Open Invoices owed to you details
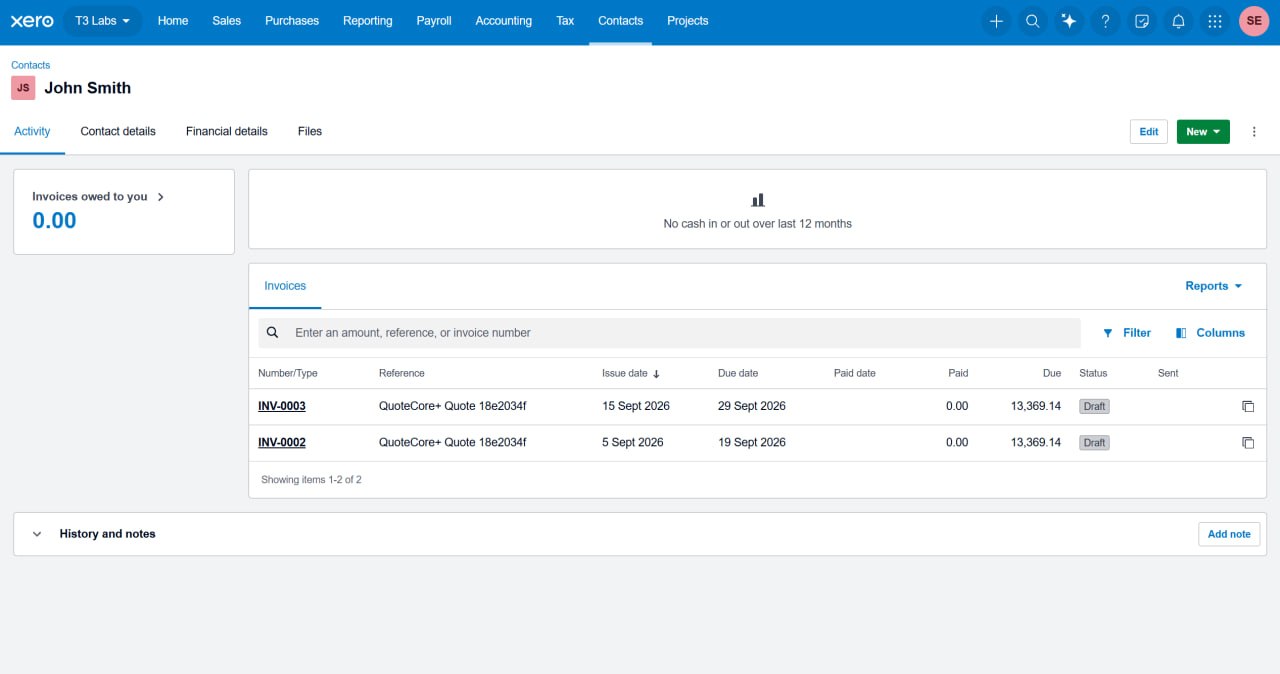The image size is (1280, 674). pyautogui.click(x=98, y=197)
